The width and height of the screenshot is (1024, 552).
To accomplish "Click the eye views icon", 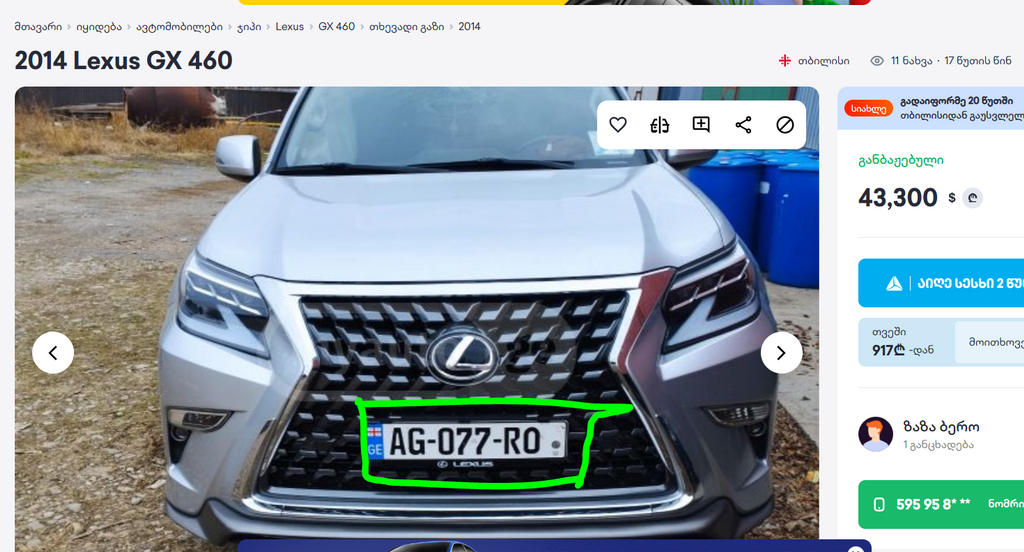I will coord(877,61).
